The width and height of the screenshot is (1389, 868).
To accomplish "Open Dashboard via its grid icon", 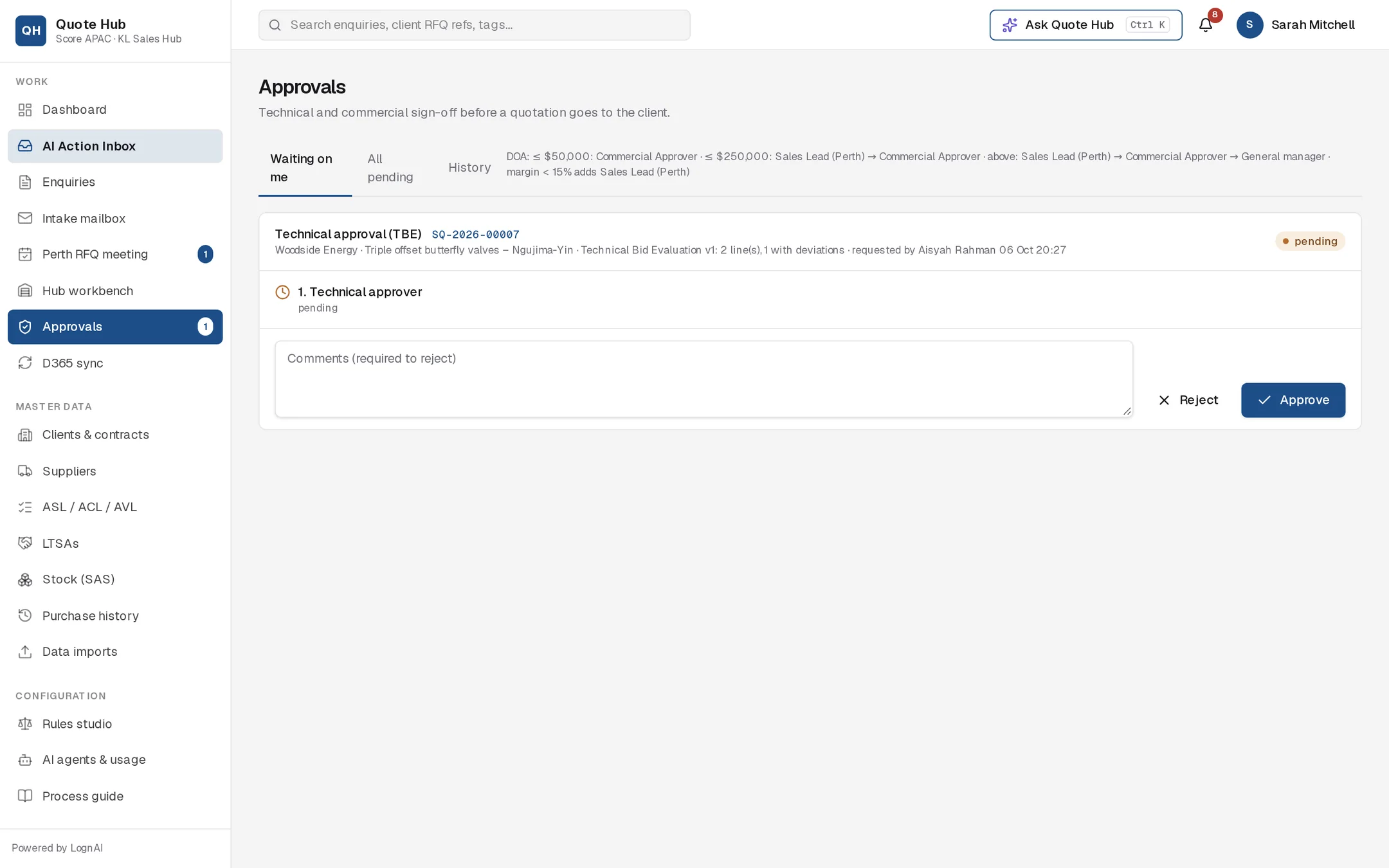I will point(25,110).
